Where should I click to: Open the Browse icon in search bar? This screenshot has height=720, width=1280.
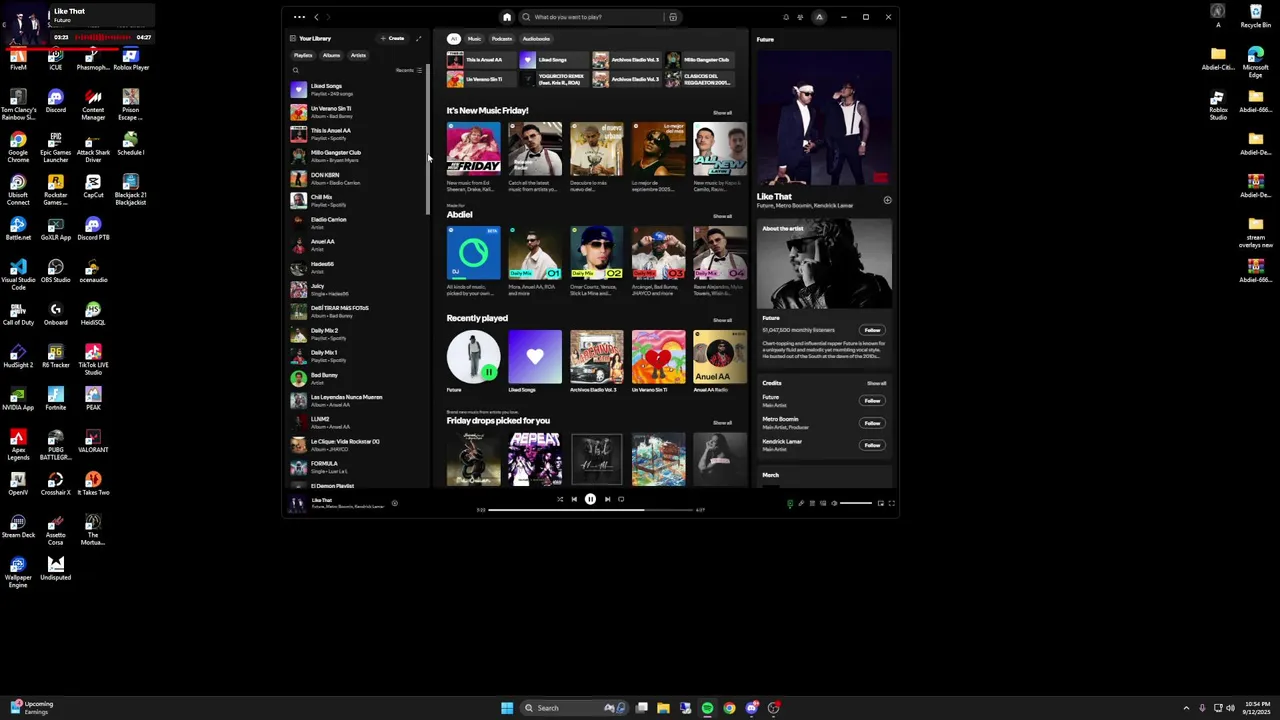pyautogui.click(x=673, y=17)
